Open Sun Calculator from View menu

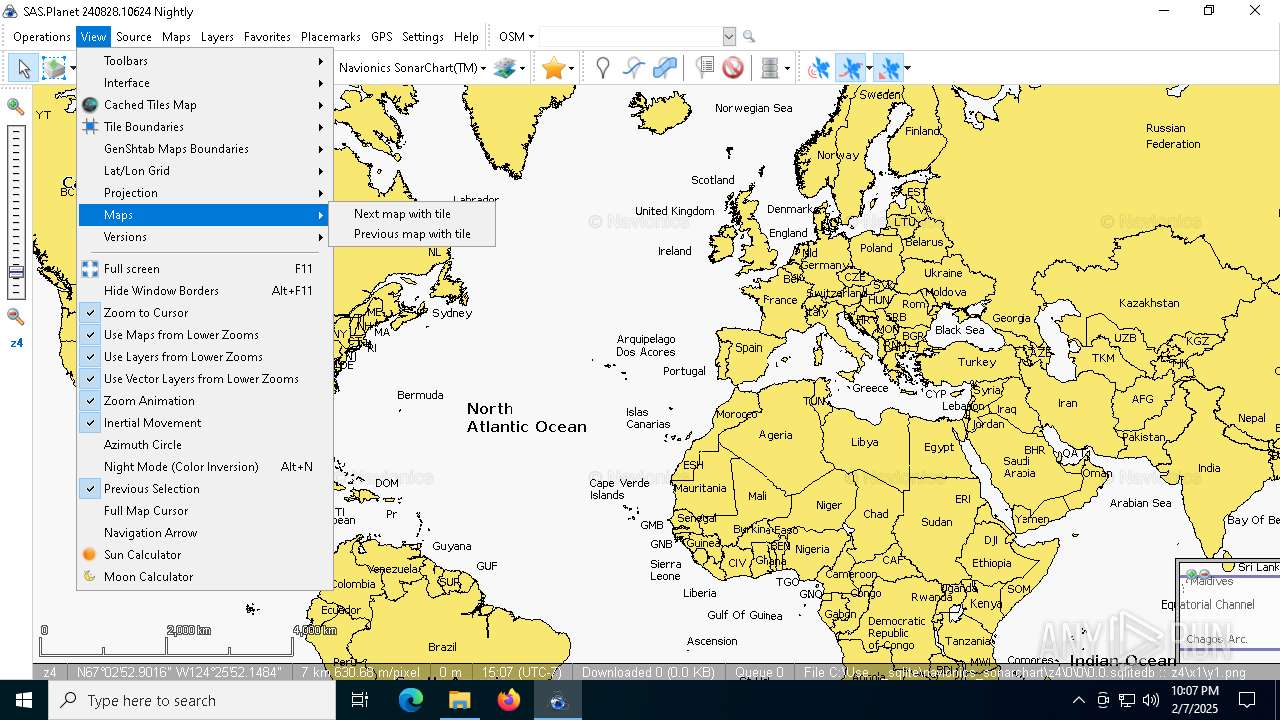205,555
